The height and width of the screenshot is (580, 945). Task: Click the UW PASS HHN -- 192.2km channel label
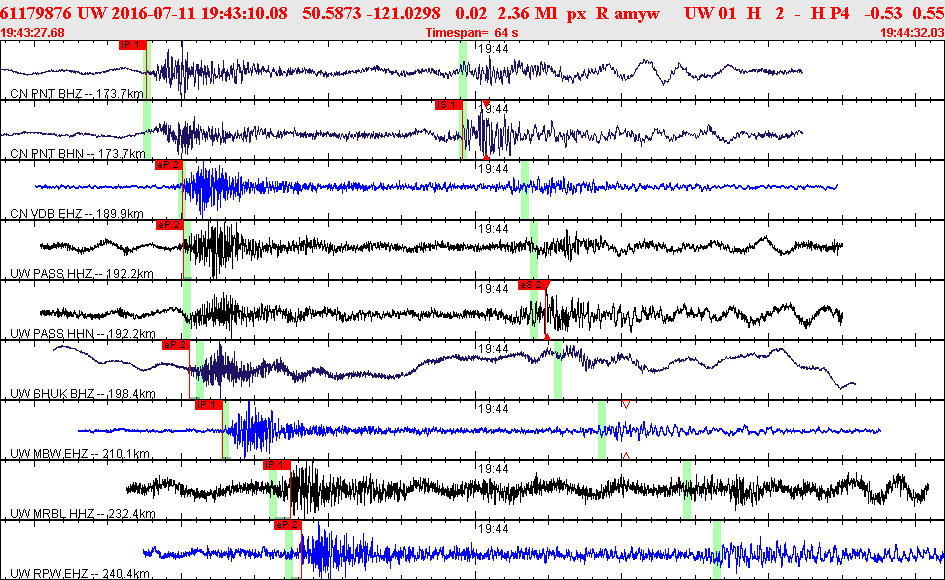[83, 333]
